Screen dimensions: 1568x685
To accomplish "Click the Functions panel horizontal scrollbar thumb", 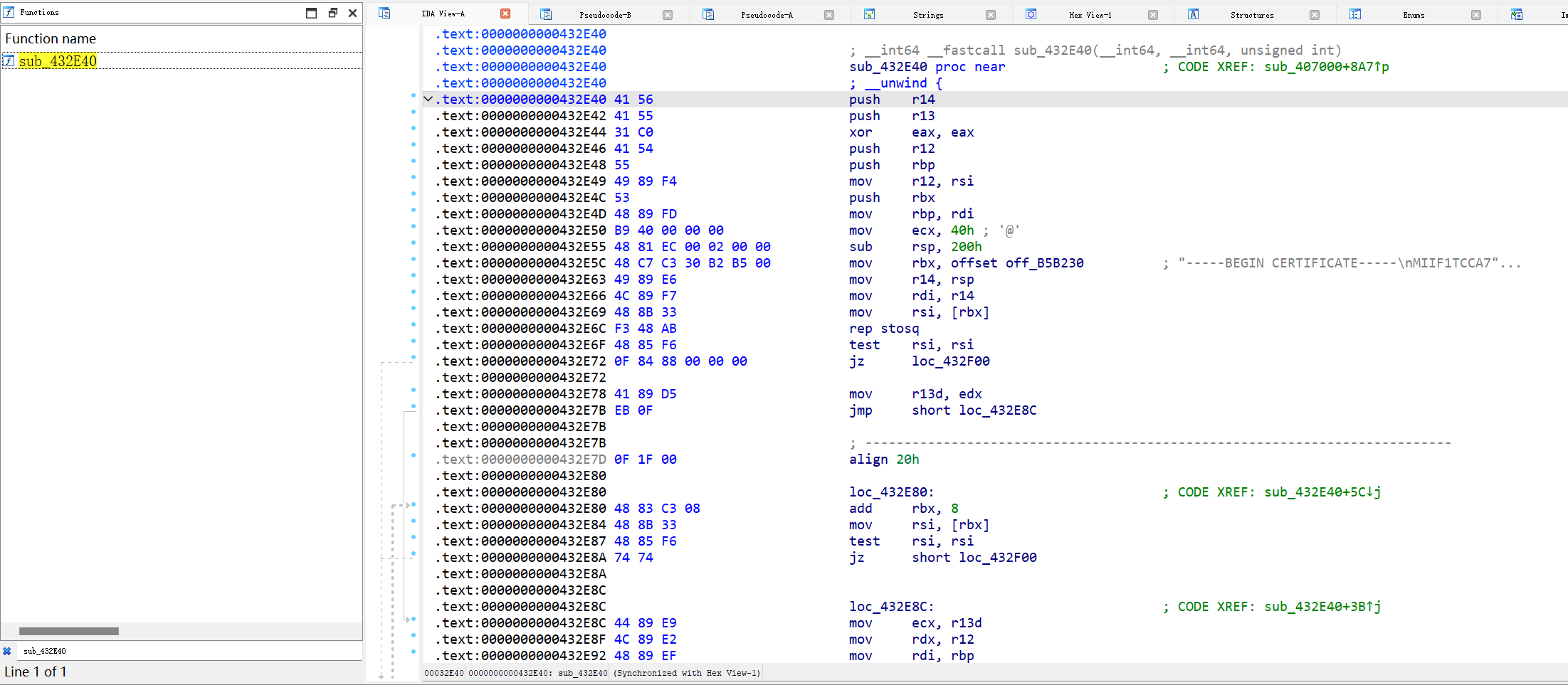I will [x=69, y=631].
